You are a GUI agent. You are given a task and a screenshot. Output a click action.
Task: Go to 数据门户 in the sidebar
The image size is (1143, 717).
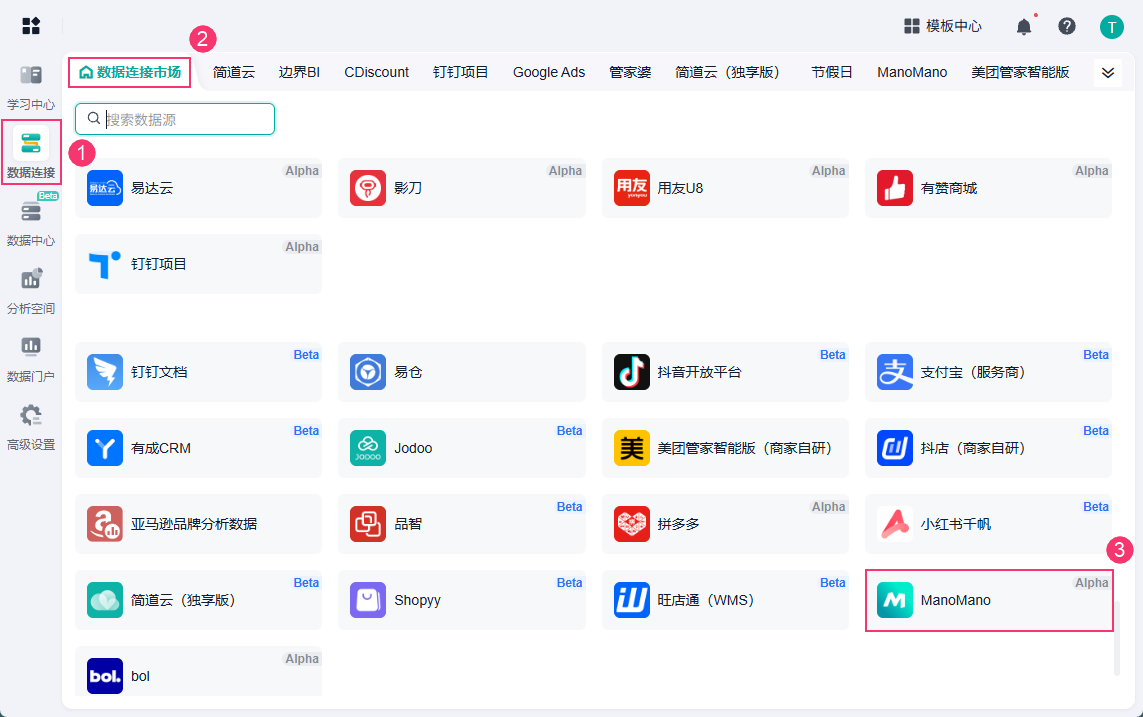click(31, 358)
